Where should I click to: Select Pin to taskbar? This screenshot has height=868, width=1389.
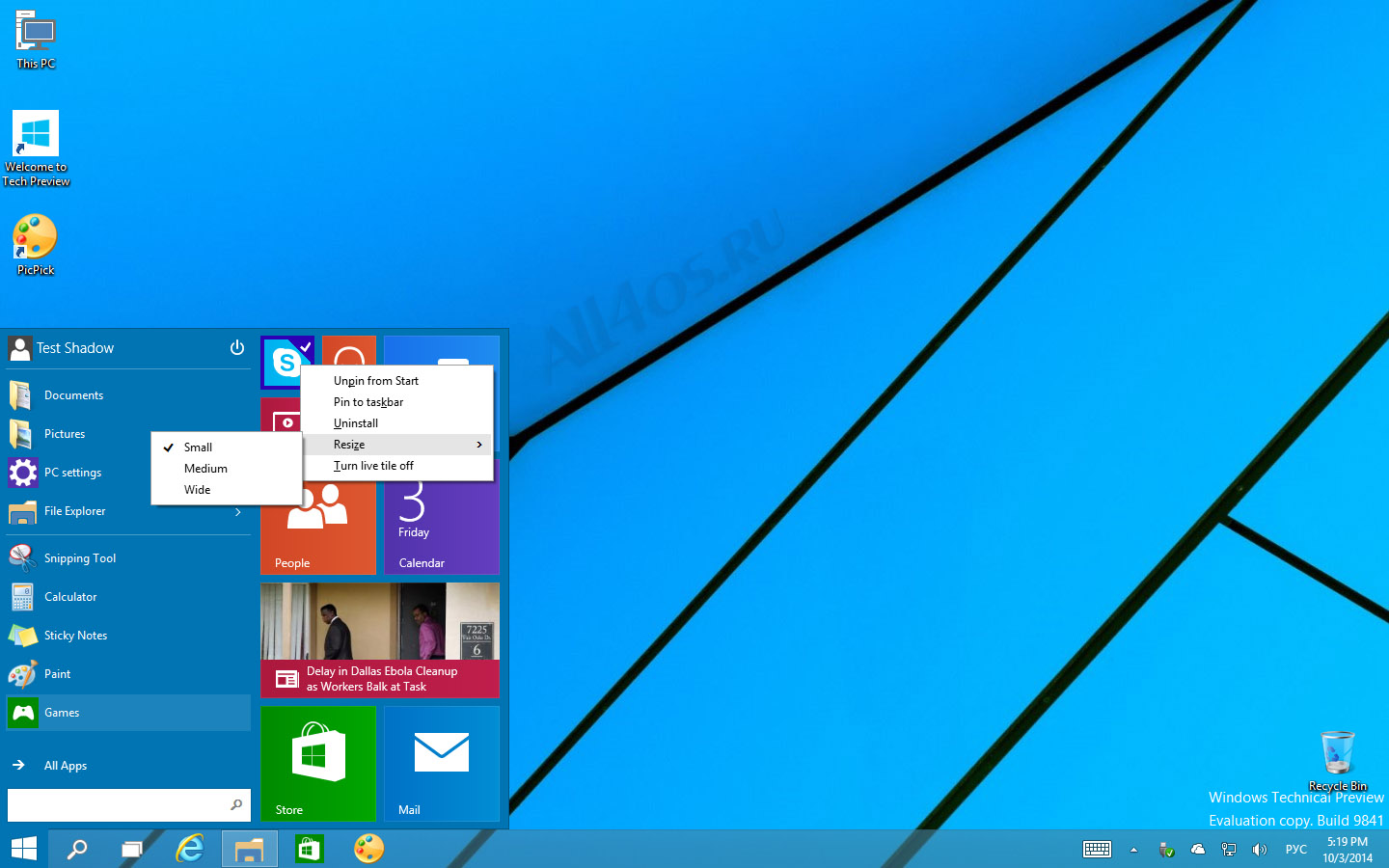396,402
